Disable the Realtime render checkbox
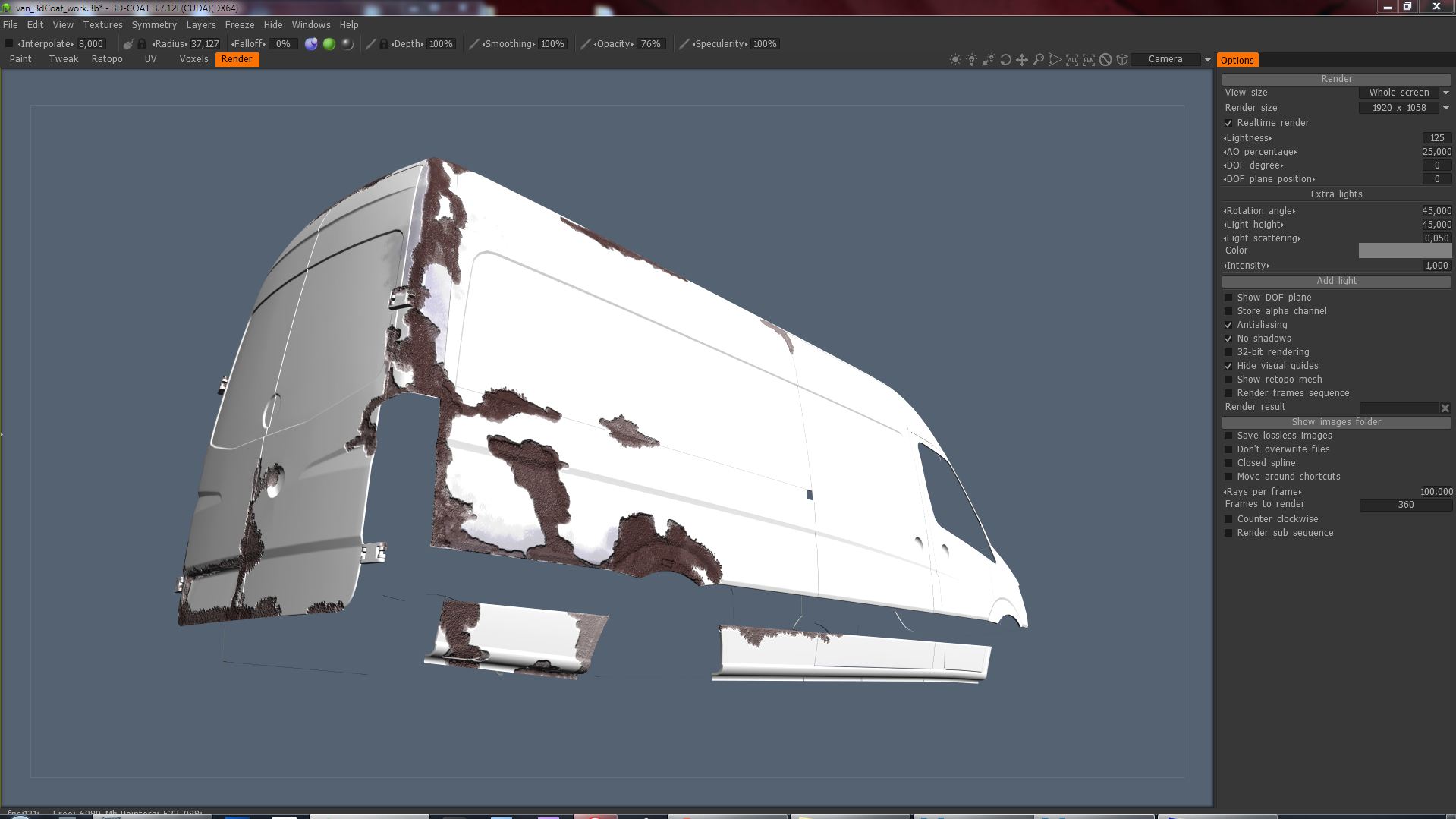Screen dimensions: 1456x819 tap(1228, 123)
